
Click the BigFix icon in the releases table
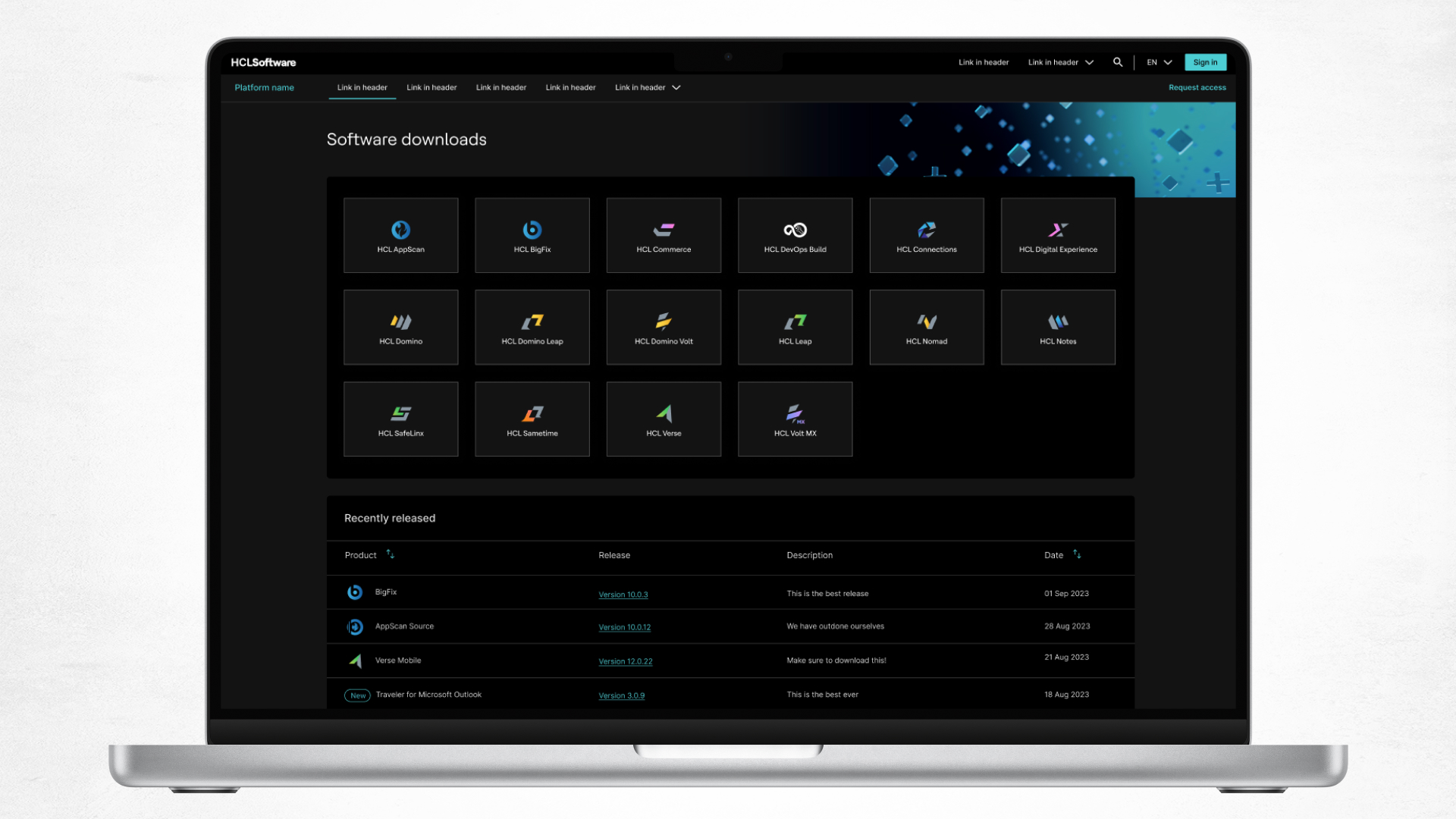pos(355,592)
